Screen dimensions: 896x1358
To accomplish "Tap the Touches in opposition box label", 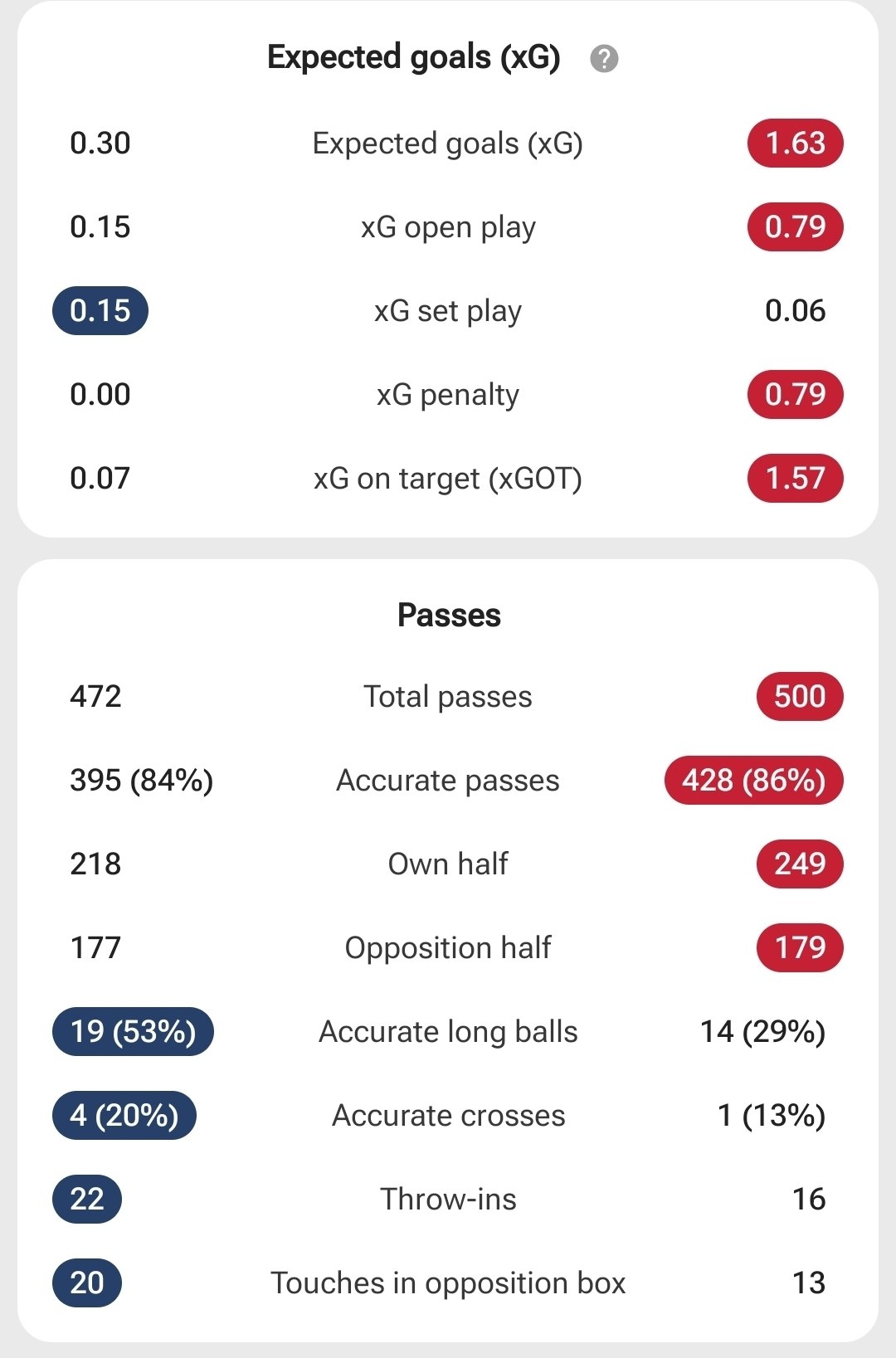I will 448,1283.
